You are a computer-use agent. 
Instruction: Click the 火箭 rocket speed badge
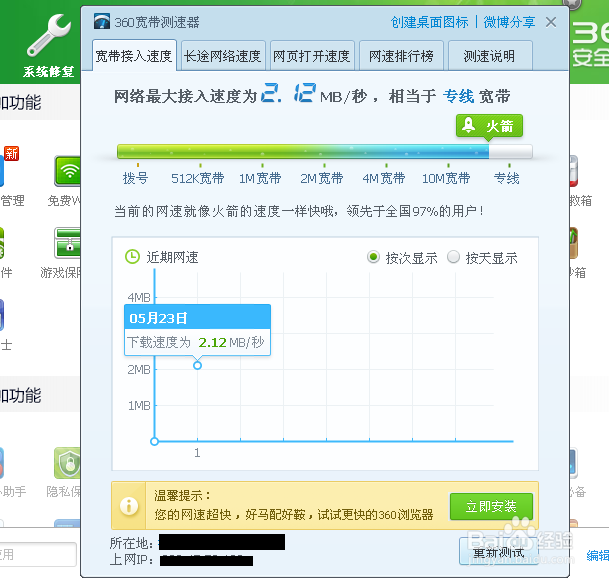coord(489,126)
